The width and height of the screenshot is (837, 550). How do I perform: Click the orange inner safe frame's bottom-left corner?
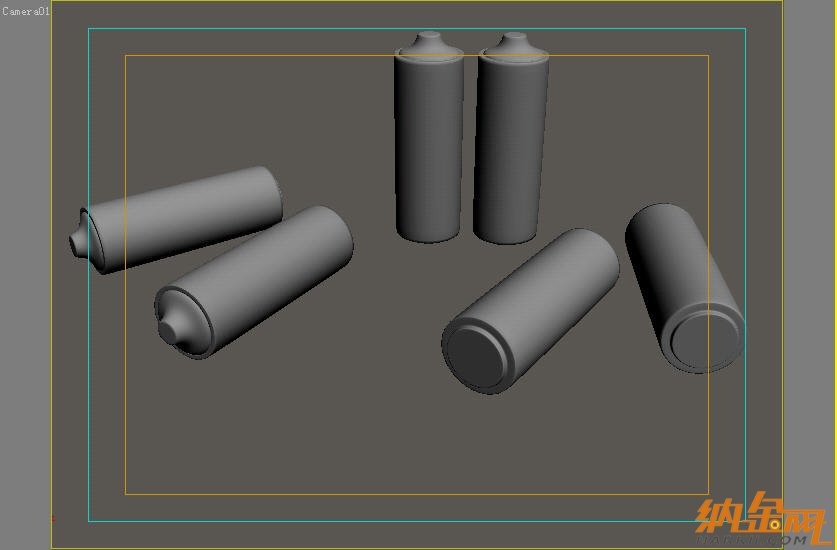click(125, 493)
